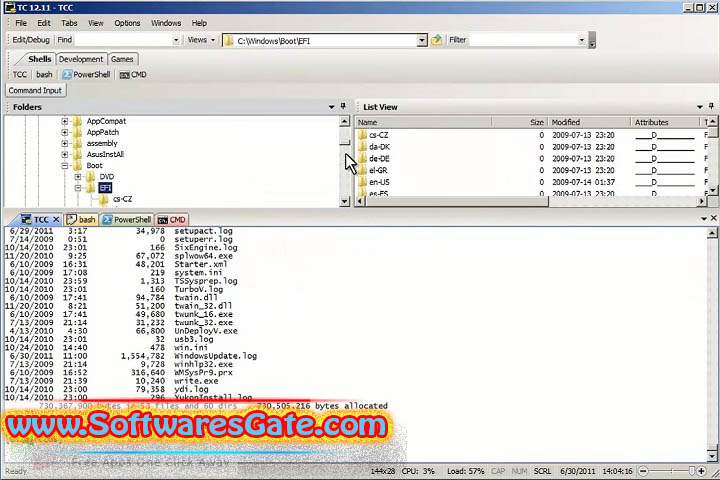Click the zoom out minus button

pos(643,471)
